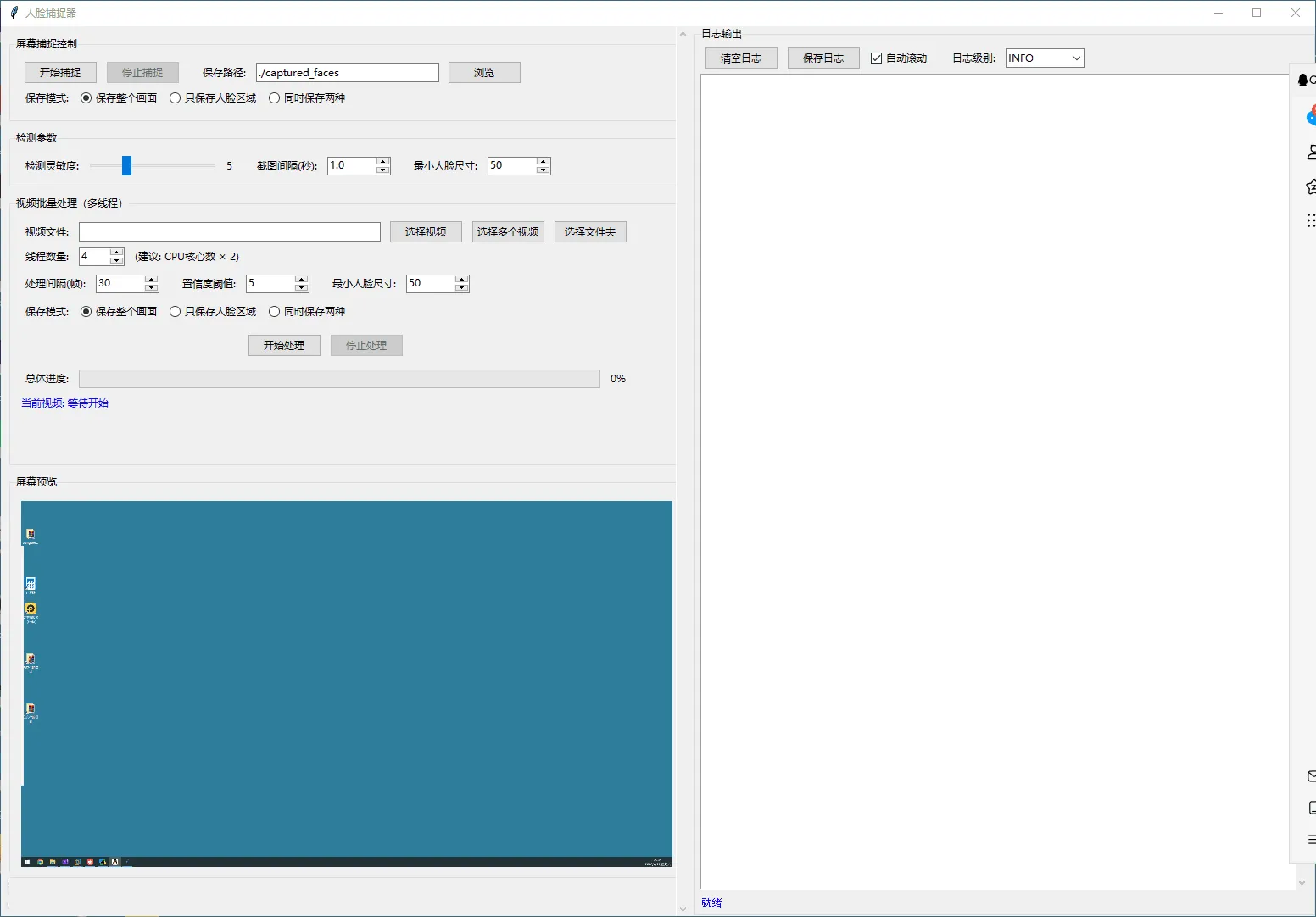The height and width of the screenshot is (917, 1316).
Task: Select 只保存人脸区域 in screen capture save mode
Action: point(176,98)
